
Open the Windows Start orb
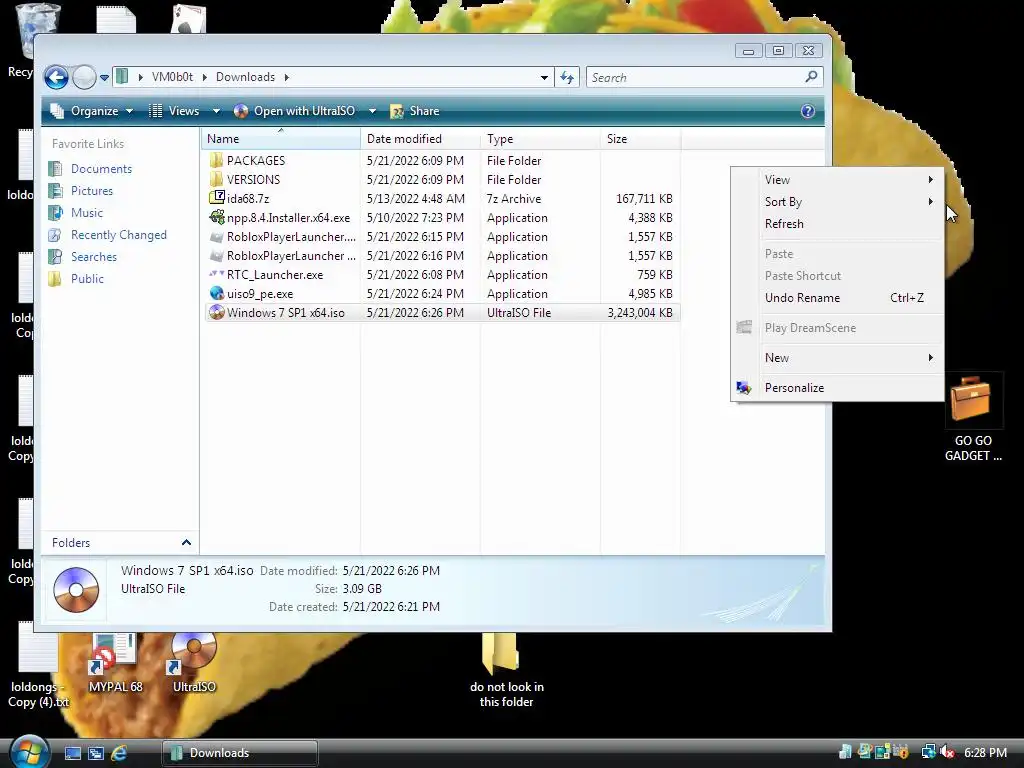(29, 751)
